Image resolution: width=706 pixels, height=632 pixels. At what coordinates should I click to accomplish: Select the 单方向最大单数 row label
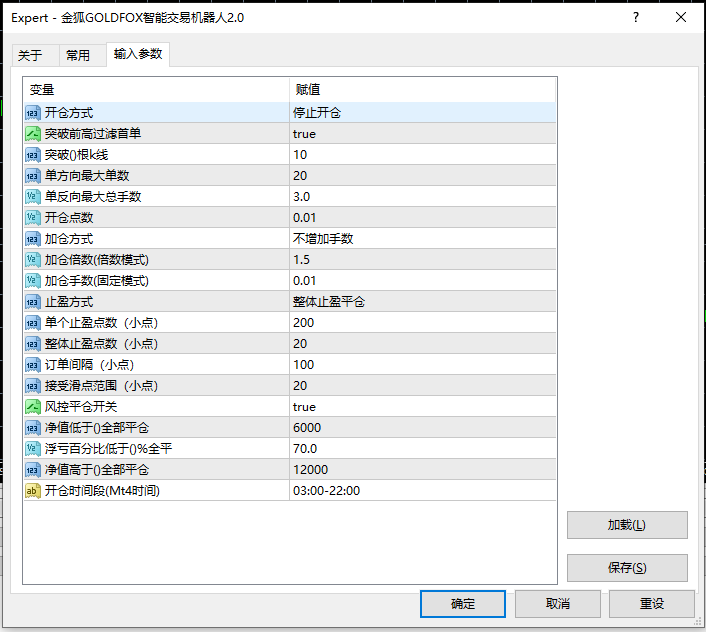pos(87,176)
